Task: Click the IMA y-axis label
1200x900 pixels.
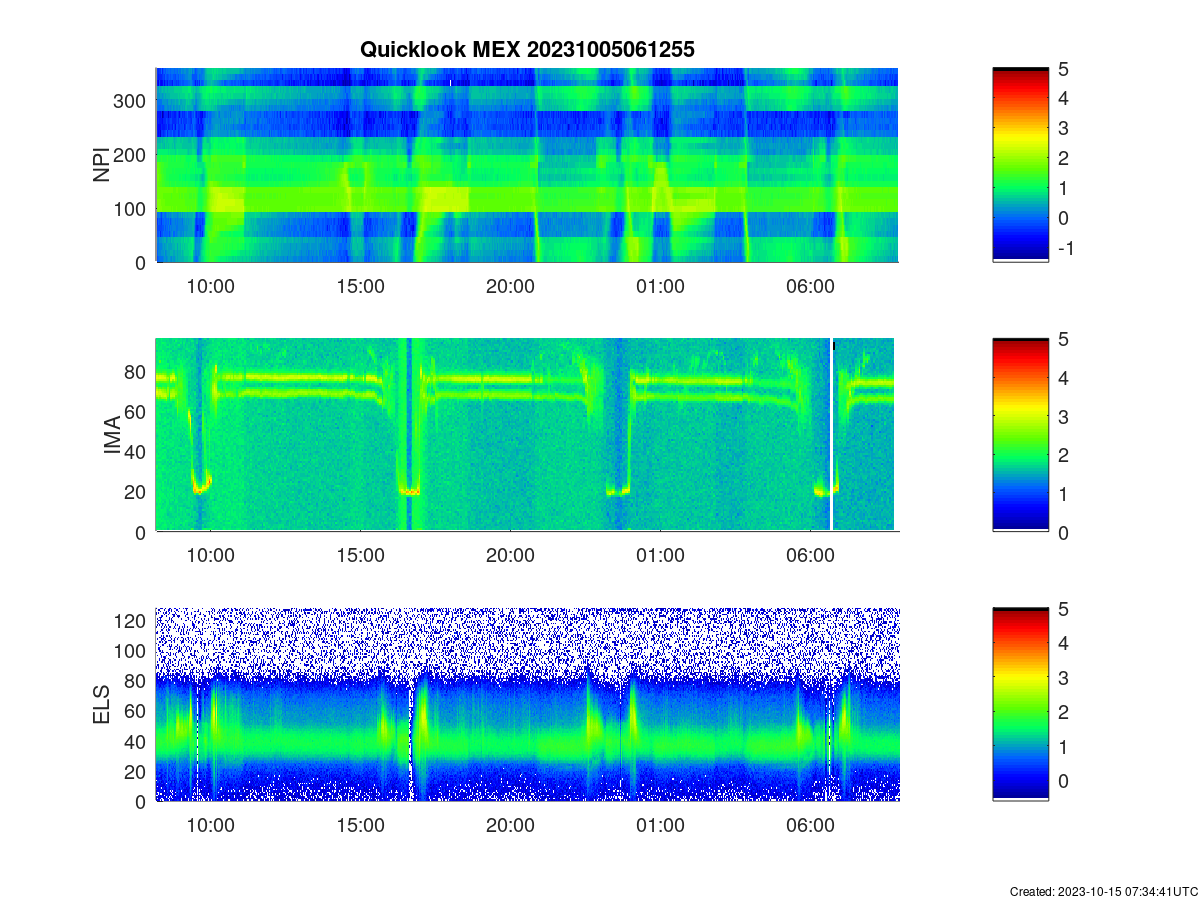Action: (112, 436)
